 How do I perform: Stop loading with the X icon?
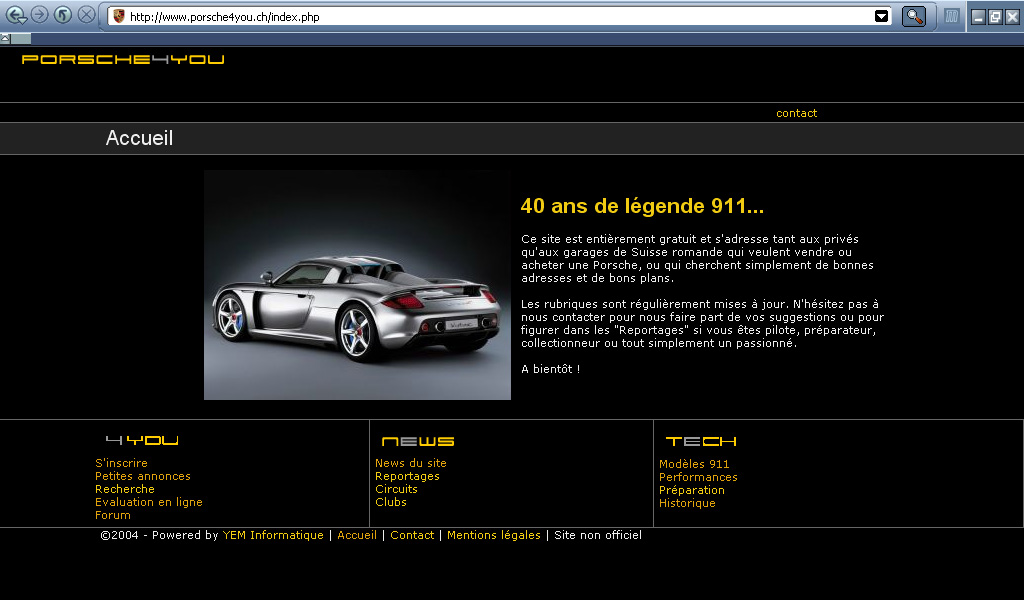click(x=86, y=14)
